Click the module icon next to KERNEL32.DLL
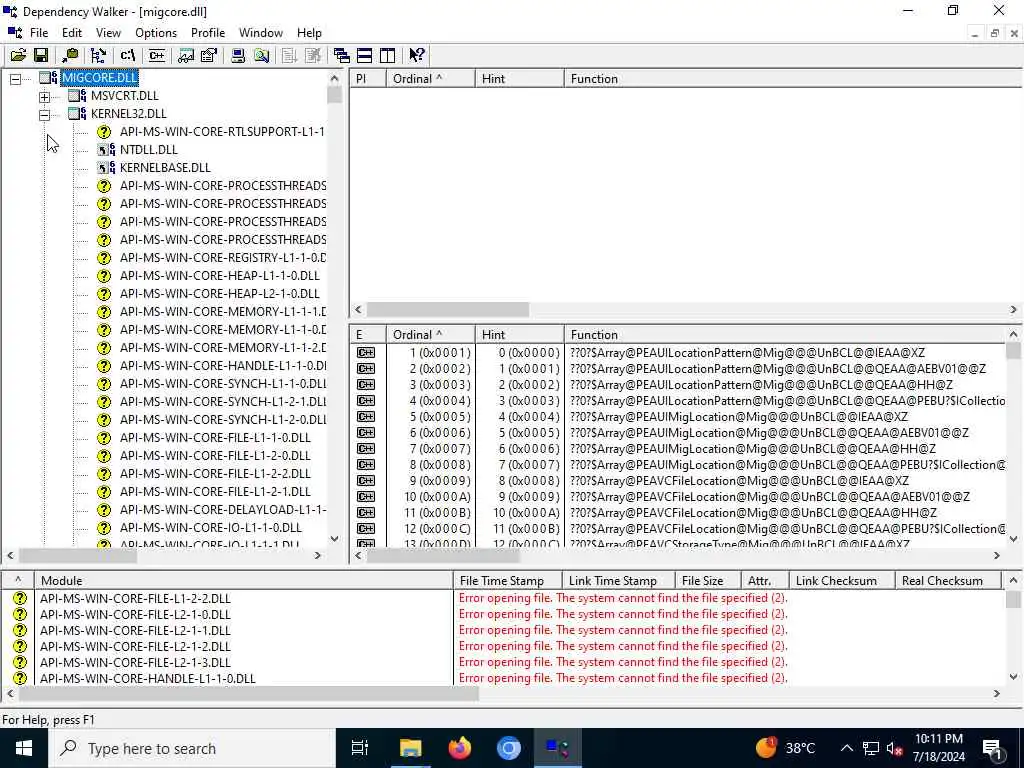1024x768 pixels. [77, 114]
